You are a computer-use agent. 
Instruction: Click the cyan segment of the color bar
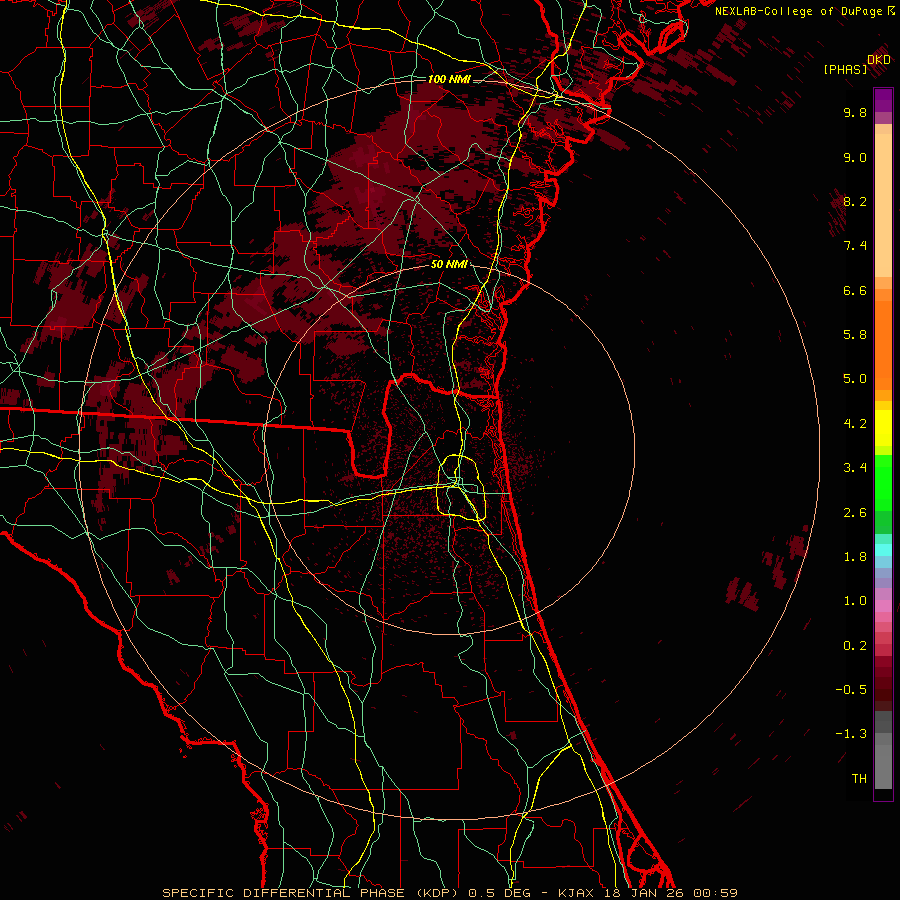pos(883,549)
